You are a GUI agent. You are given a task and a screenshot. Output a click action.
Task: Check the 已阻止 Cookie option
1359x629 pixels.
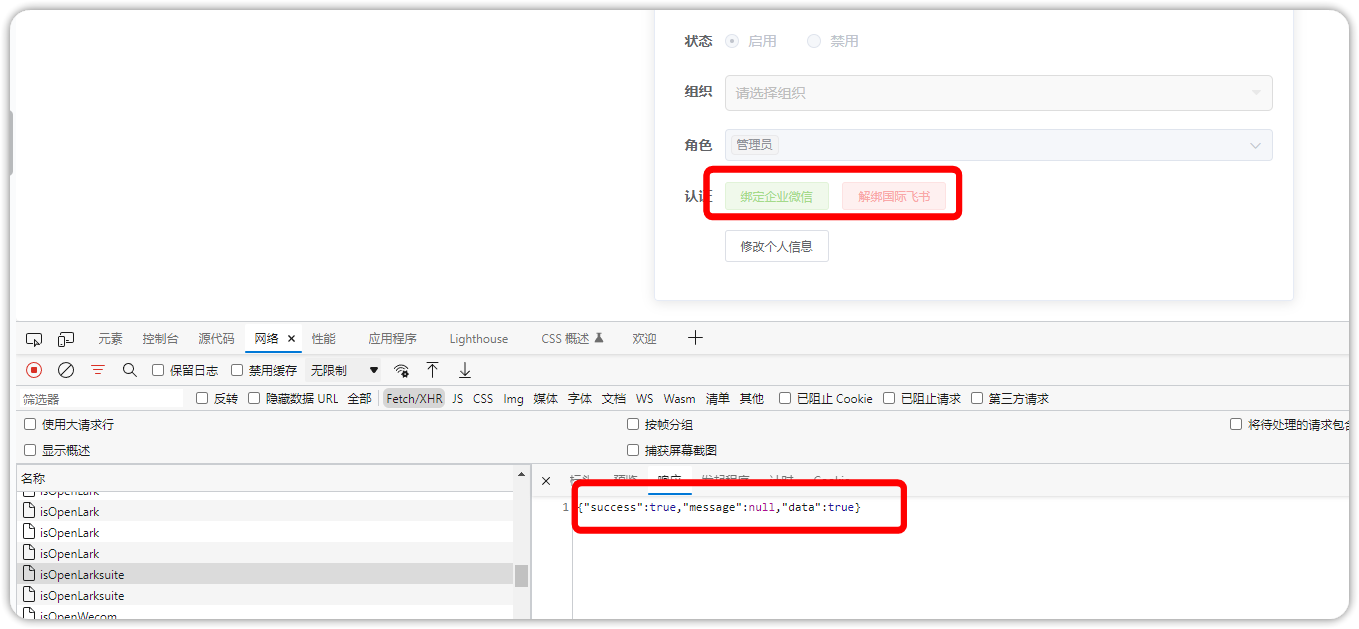tap(785, 398)
